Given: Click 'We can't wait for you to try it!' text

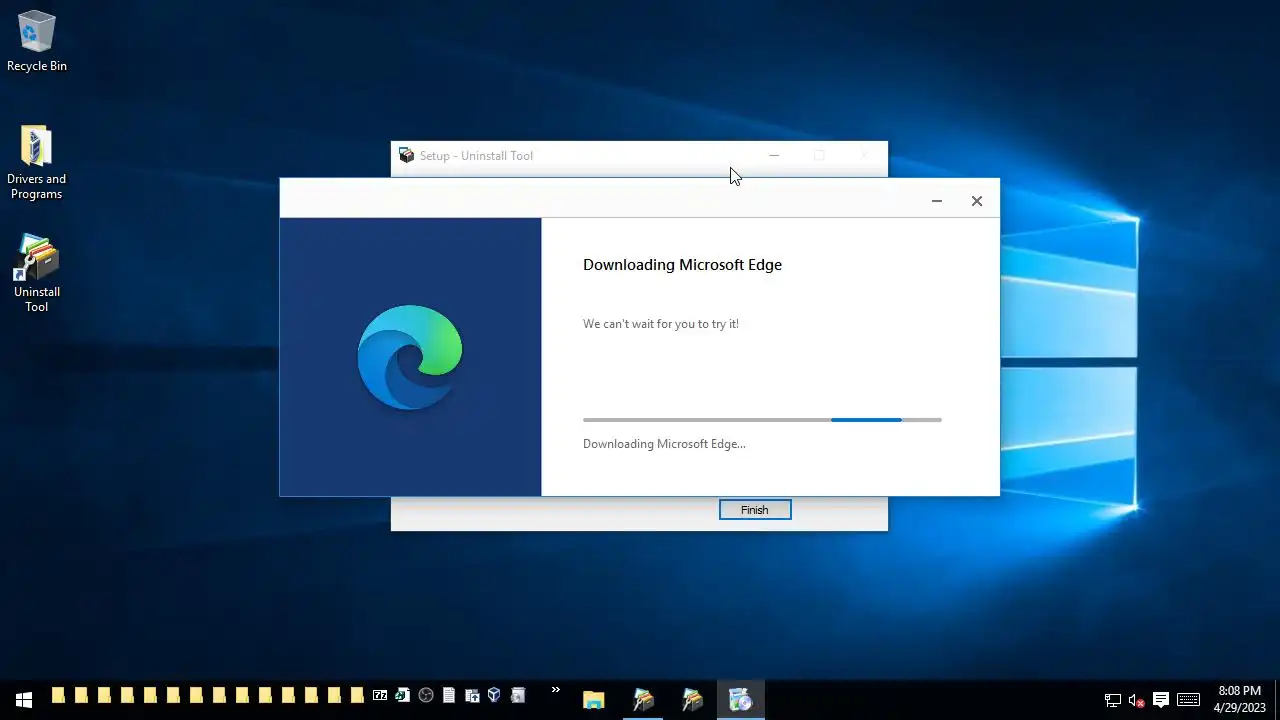Looking at the screenshot, I should pyautogui.click(x=661, y=324).
